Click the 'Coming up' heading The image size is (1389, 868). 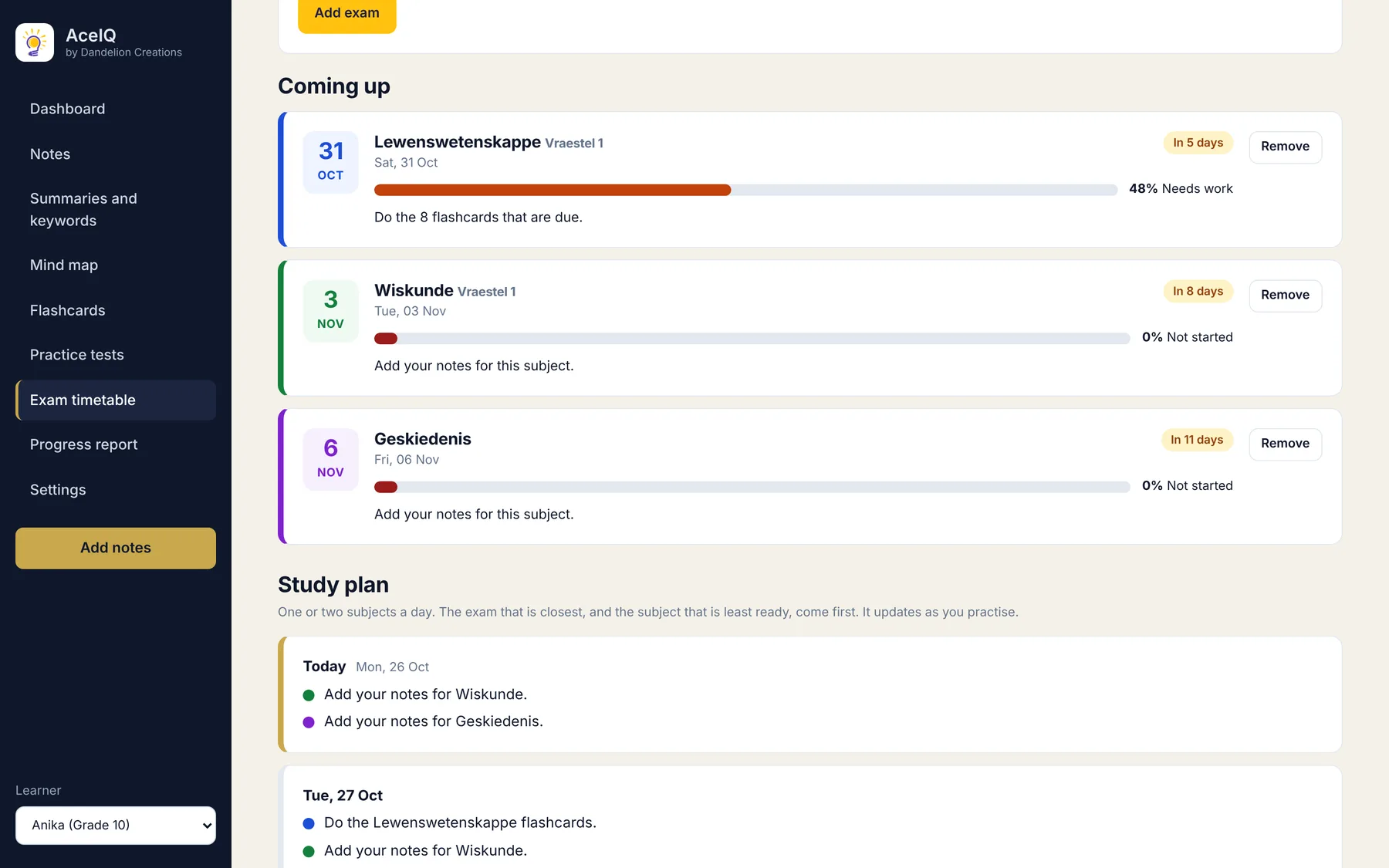pos(334,86)
